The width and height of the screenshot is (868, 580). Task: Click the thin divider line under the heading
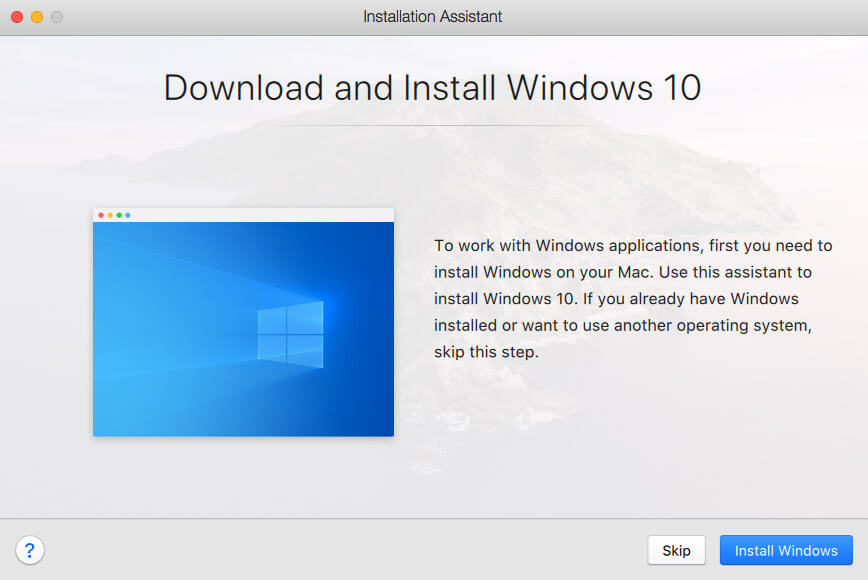(432, 126)
